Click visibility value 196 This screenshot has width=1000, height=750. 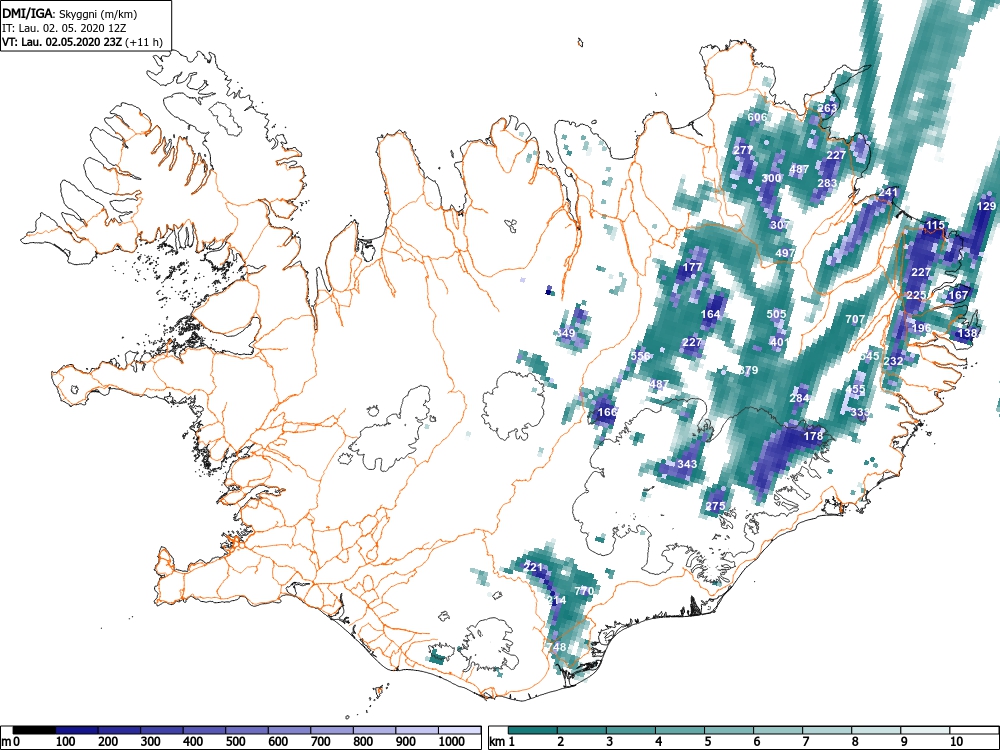pos(921,328)
